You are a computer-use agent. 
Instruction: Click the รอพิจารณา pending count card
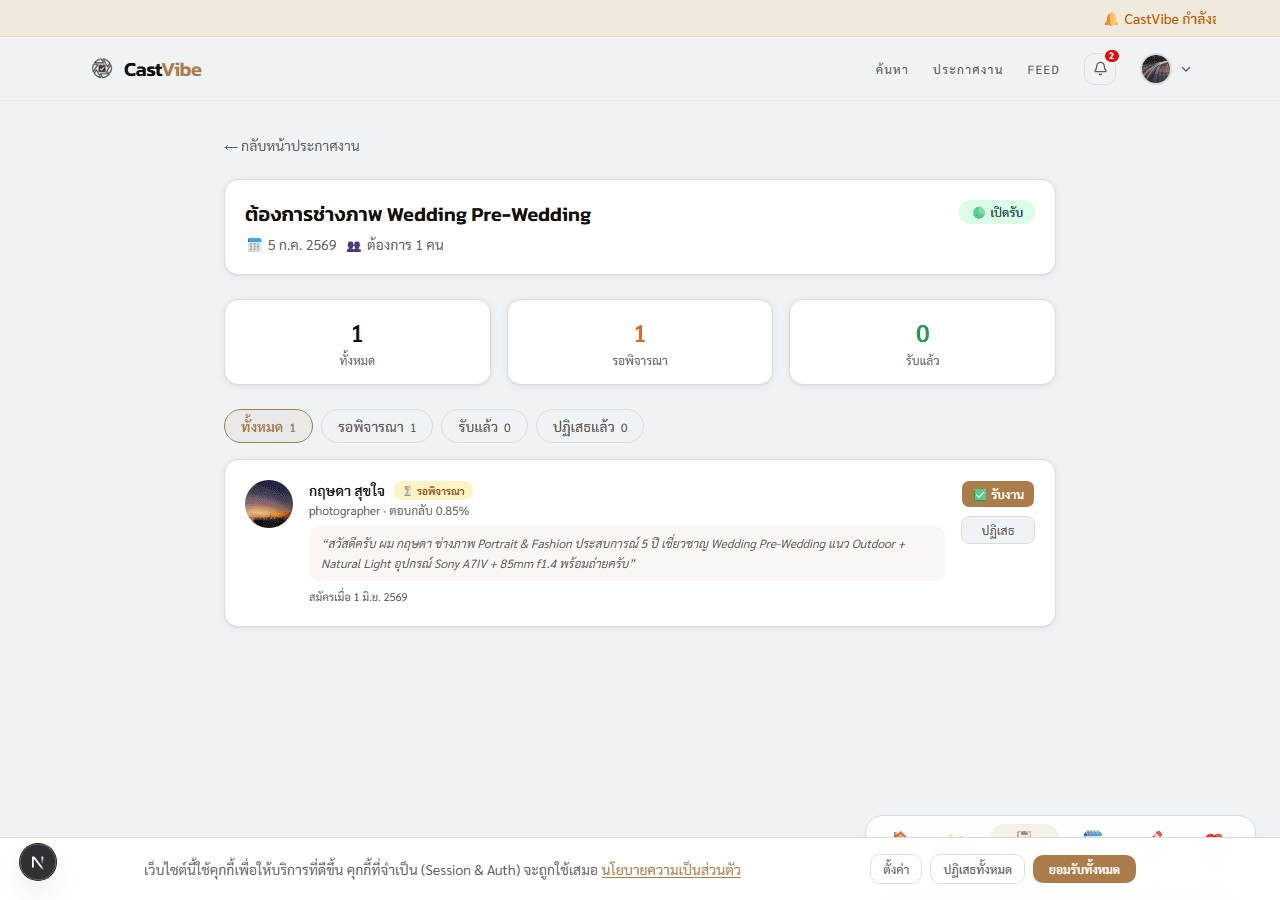640,342
